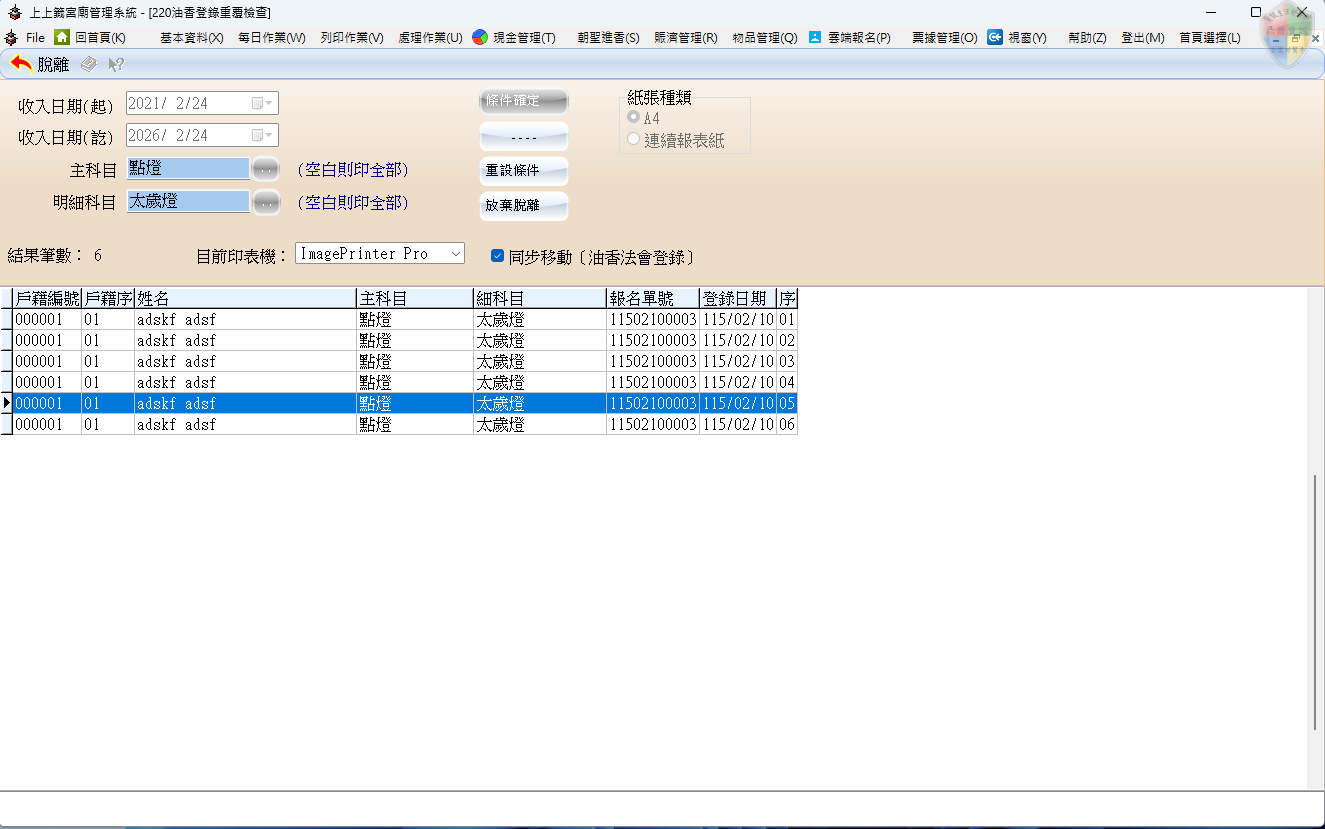1325x829 pixels.
Task: Click the app logo beside the File menu
Action: pyautogui.click(x=11, y=37)
